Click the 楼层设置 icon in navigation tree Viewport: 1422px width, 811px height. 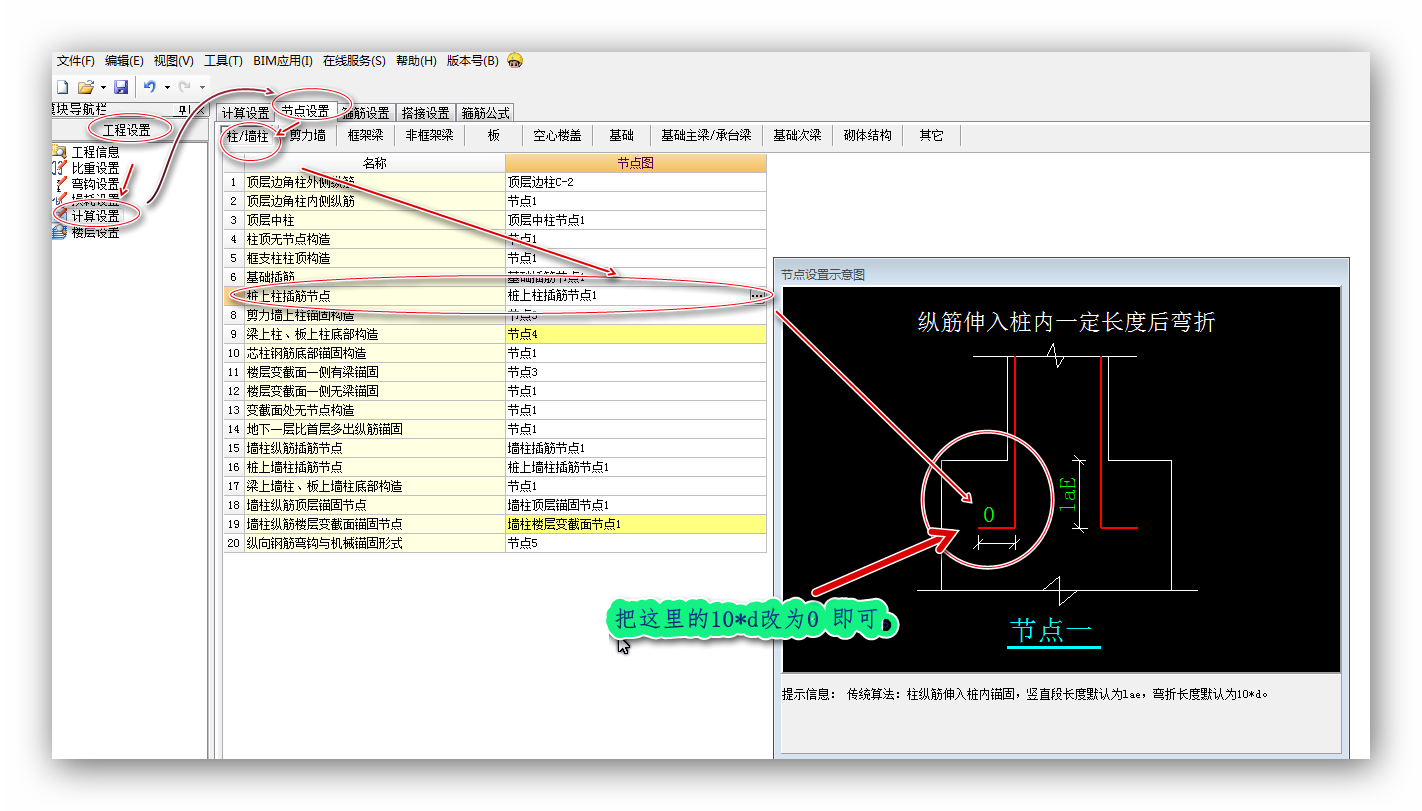click(60, 232)
